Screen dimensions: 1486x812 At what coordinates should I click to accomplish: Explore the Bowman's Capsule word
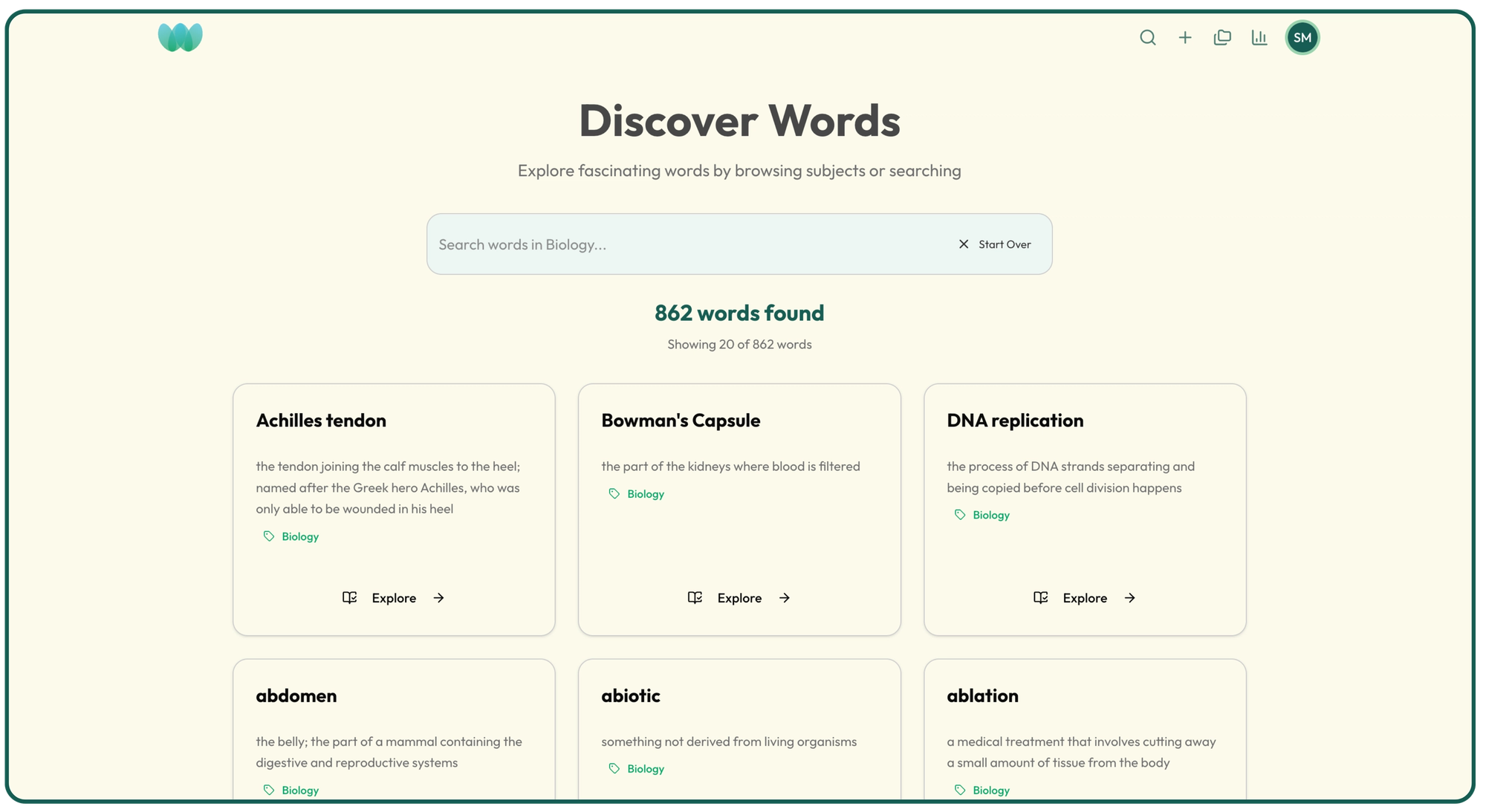(739, 598)
